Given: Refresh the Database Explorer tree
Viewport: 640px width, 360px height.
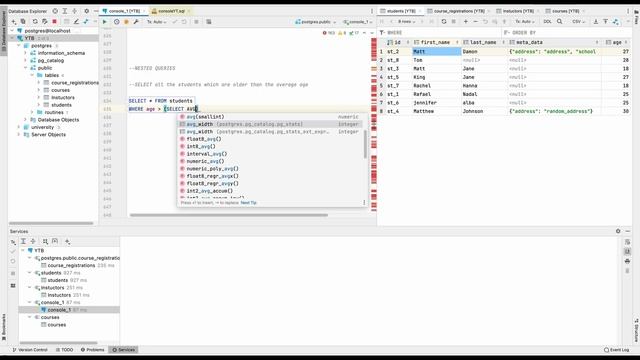Looking at the screenshot, I should (x=35, y=22).
